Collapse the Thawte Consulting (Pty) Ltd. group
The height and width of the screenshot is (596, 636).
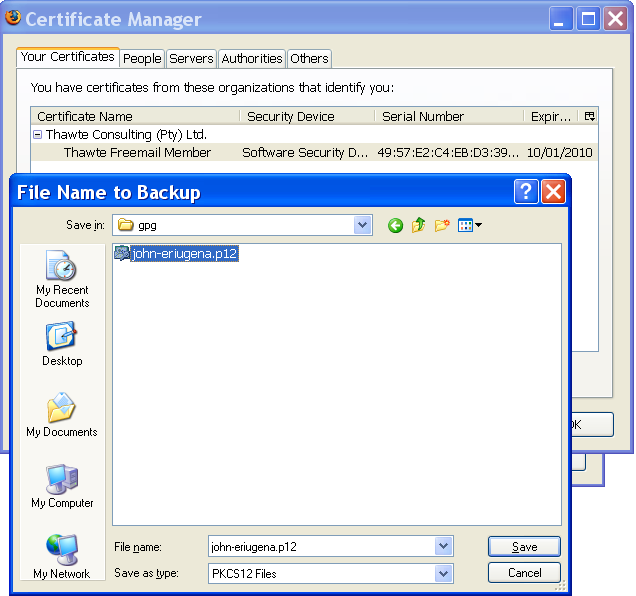(37, 134)
